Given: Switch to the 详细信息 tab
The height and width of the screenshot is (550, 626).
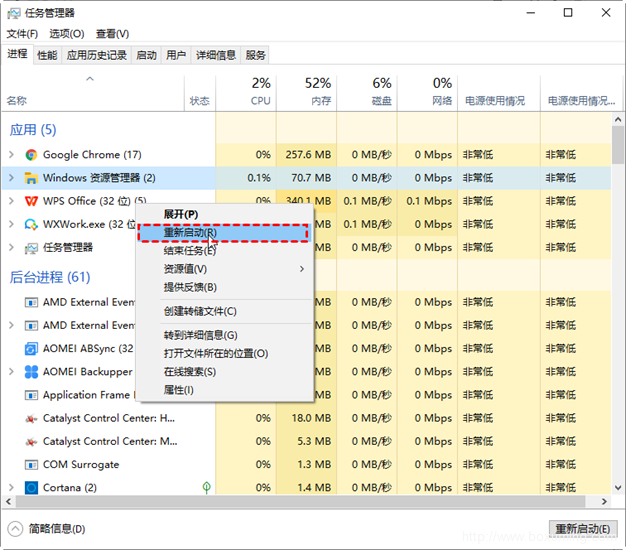Looking at the screenshot, I should click(x=216, y=55).
